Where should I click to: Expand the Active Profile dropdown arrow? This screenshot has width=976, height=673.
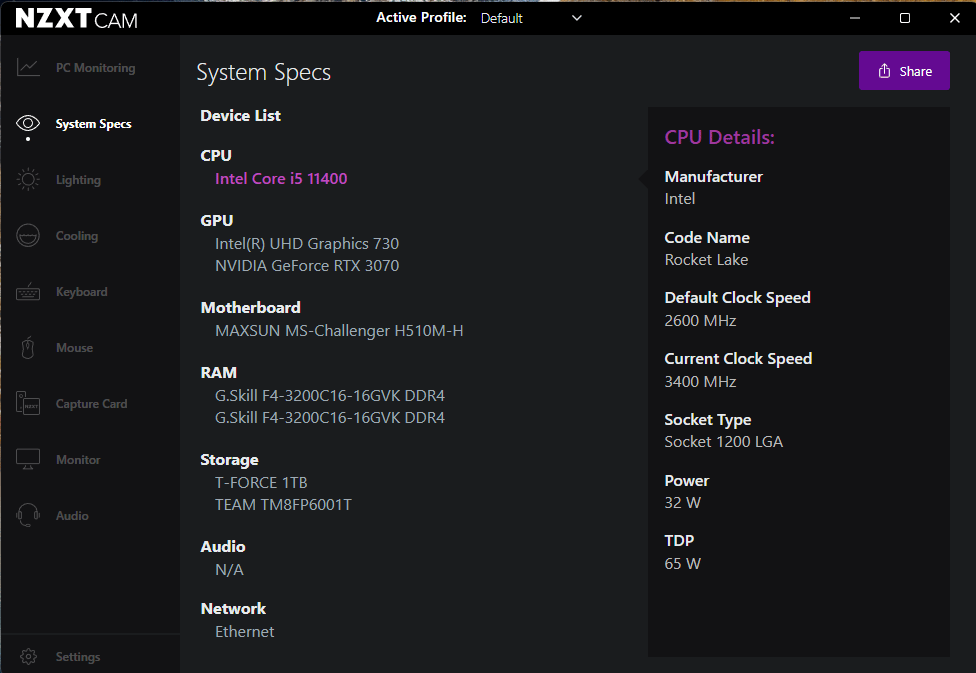tap(577, 18)
